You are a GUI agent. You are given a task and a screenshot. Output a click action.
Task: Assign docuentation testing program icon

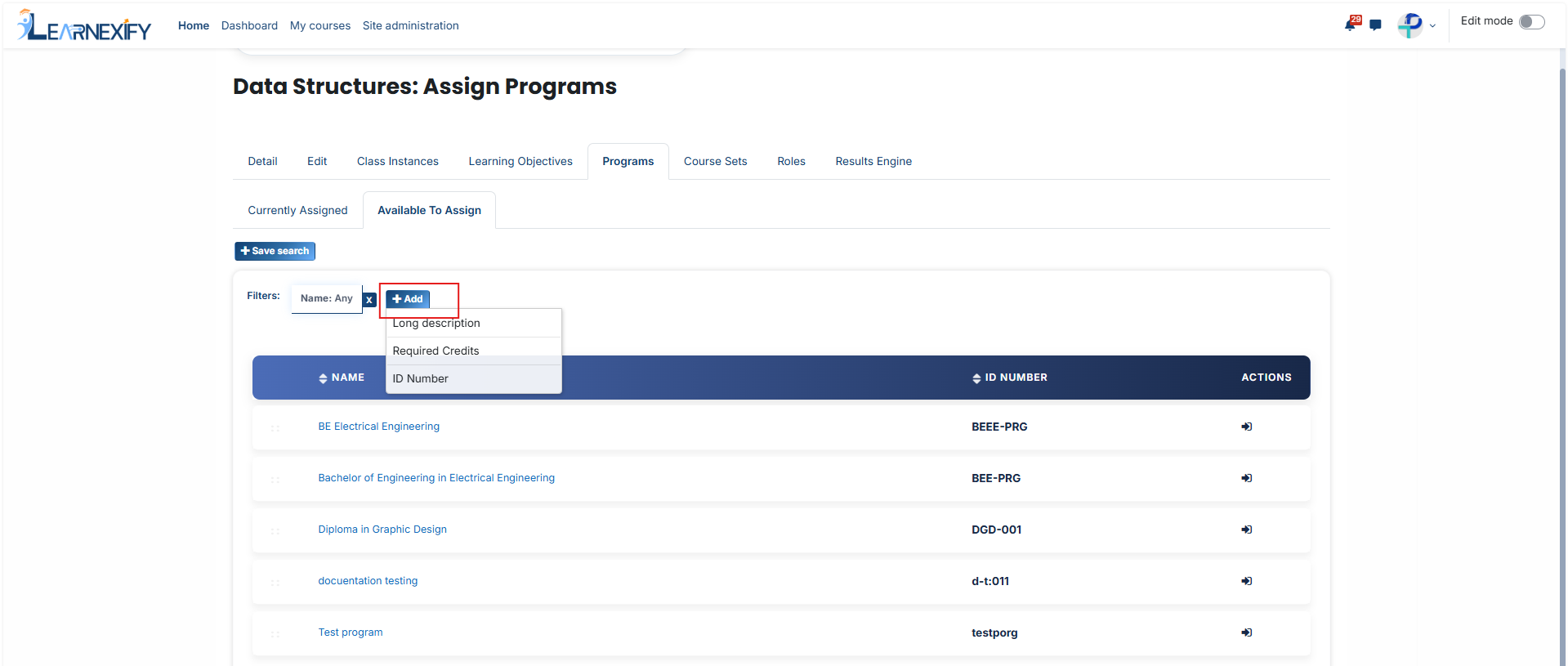[1247, 581]
